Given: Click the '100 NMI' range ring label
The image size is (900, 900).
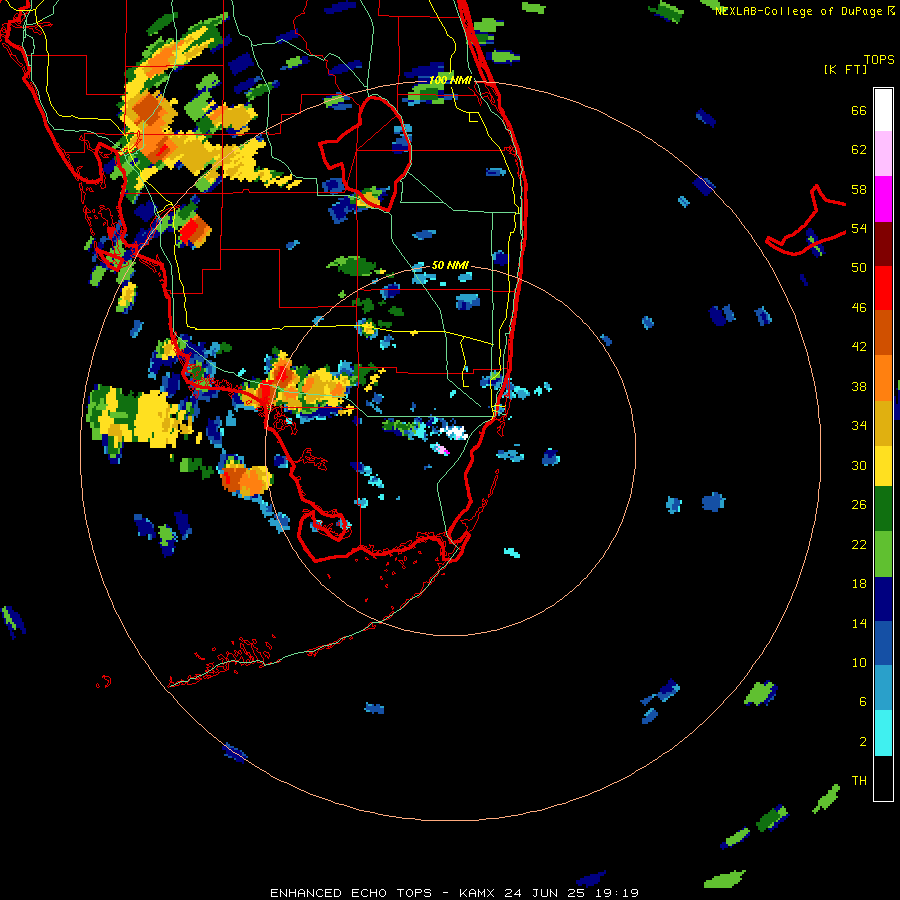Looking at the screenshot, I should coord(451,80).
